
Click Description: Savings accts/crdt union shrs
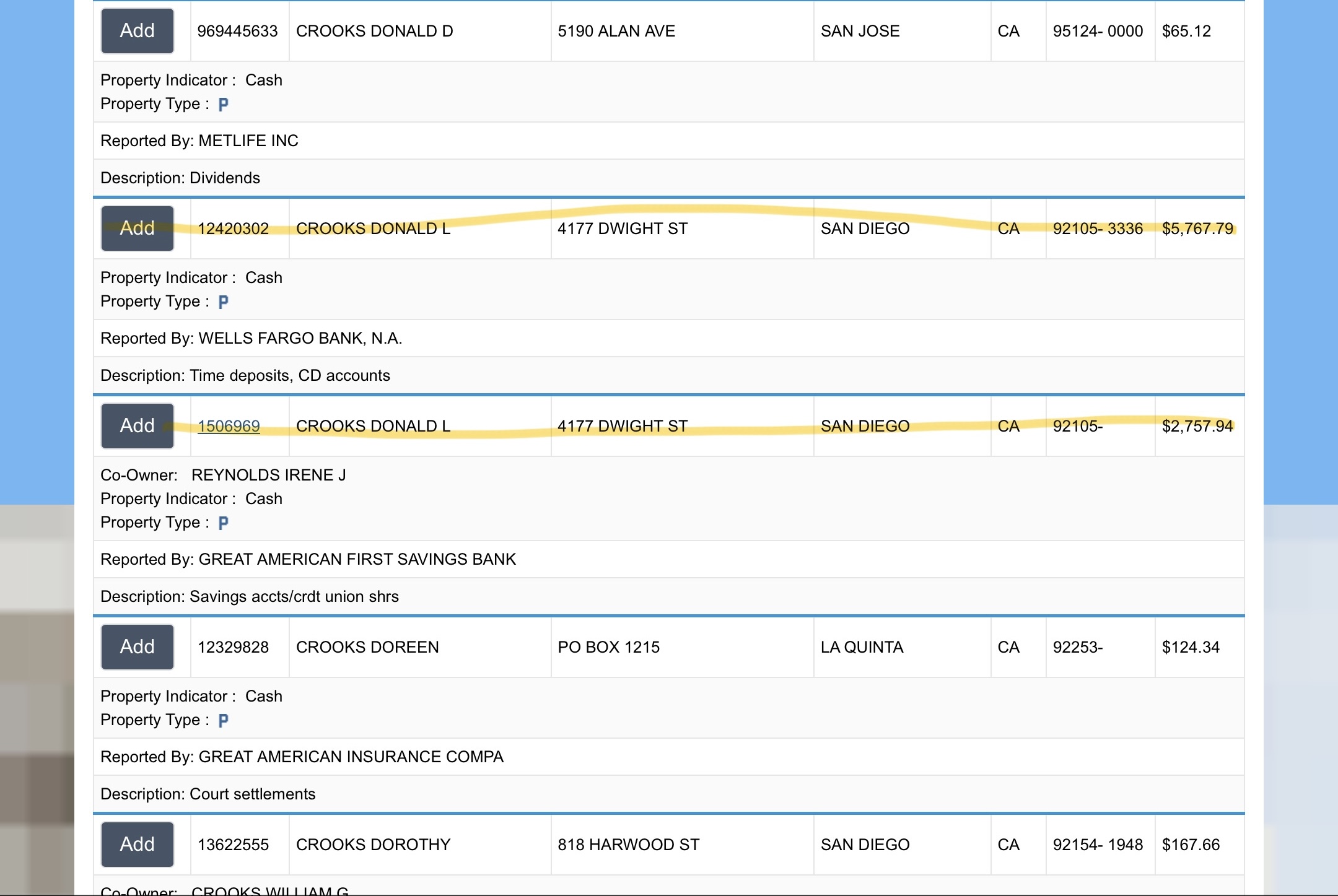point(250,596)
